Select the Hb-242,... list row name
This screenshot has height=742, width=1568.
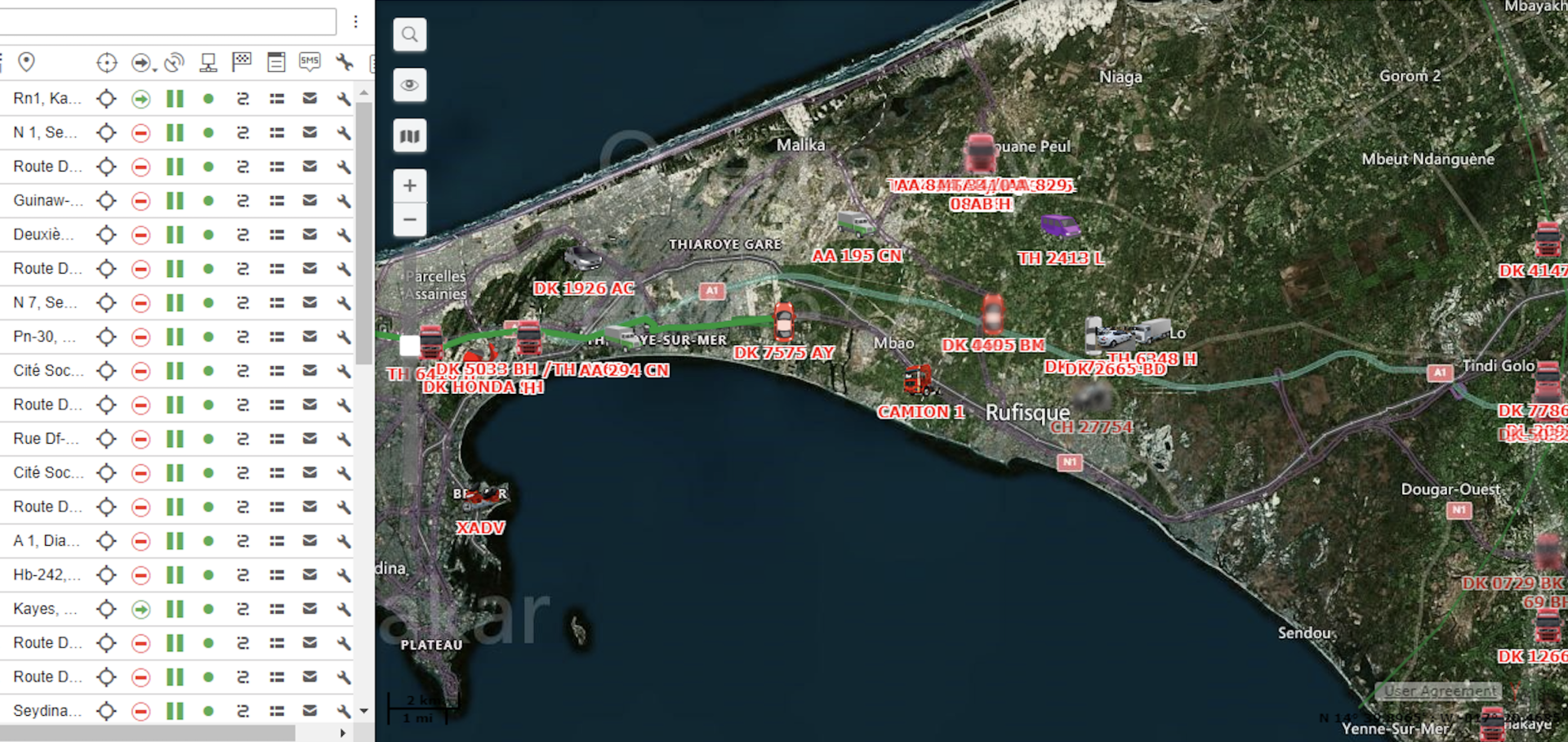click(x=47, y=575)
